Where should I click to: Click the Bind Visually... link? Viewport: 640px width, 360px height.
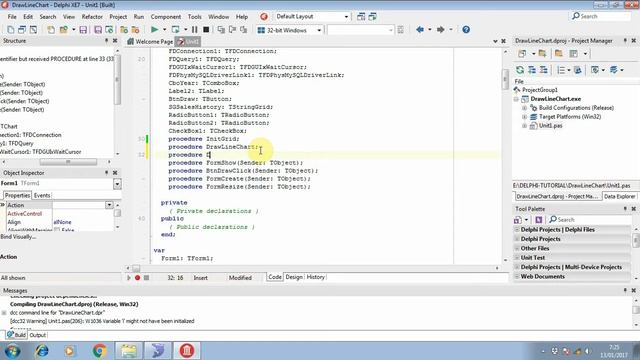tap(18, 237)
